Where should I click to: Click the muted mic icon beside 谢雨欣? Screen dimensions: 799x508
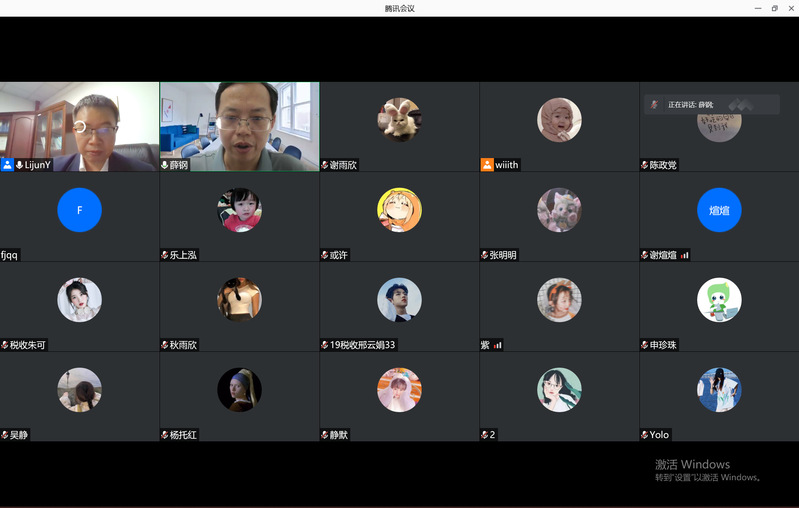point(325,165)
